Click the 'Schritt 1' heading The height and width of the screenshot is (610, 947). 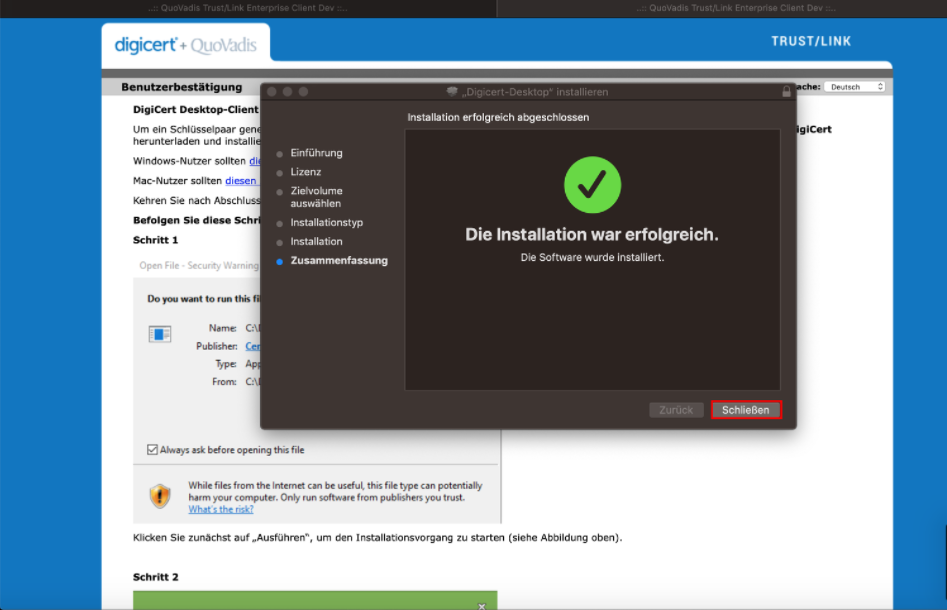155,240
